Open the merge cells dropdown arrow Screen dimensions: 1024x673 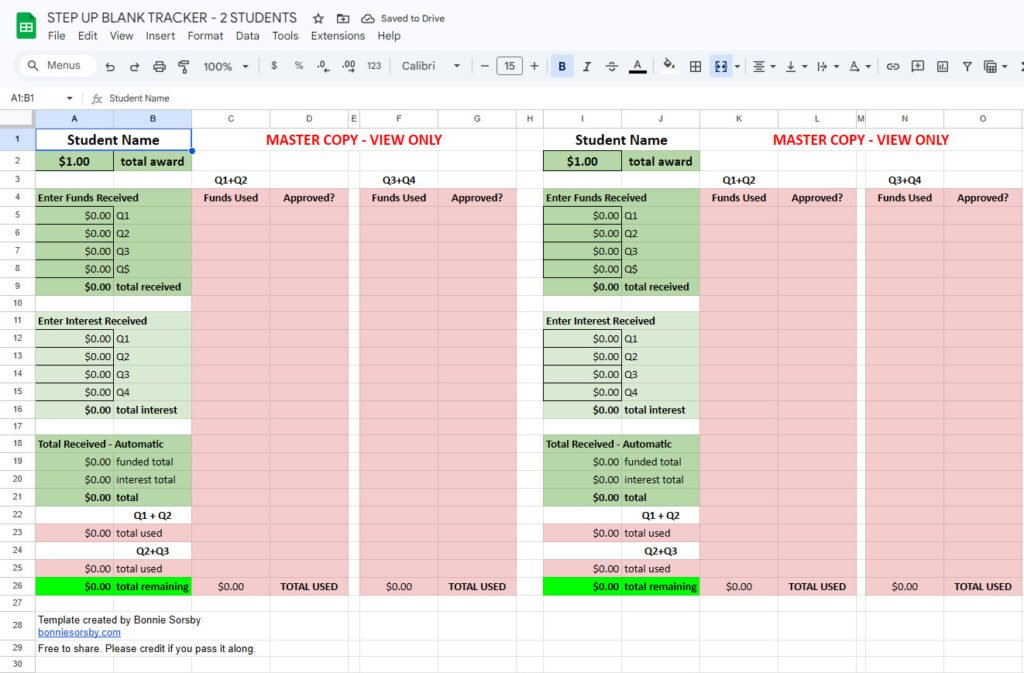(x=737, y=66)
